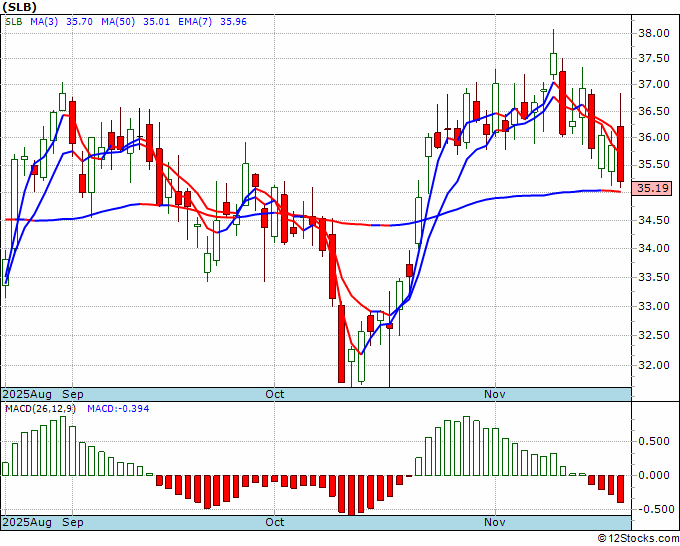Click 2025Aug on the price chart axis

[x=27, y=394]
